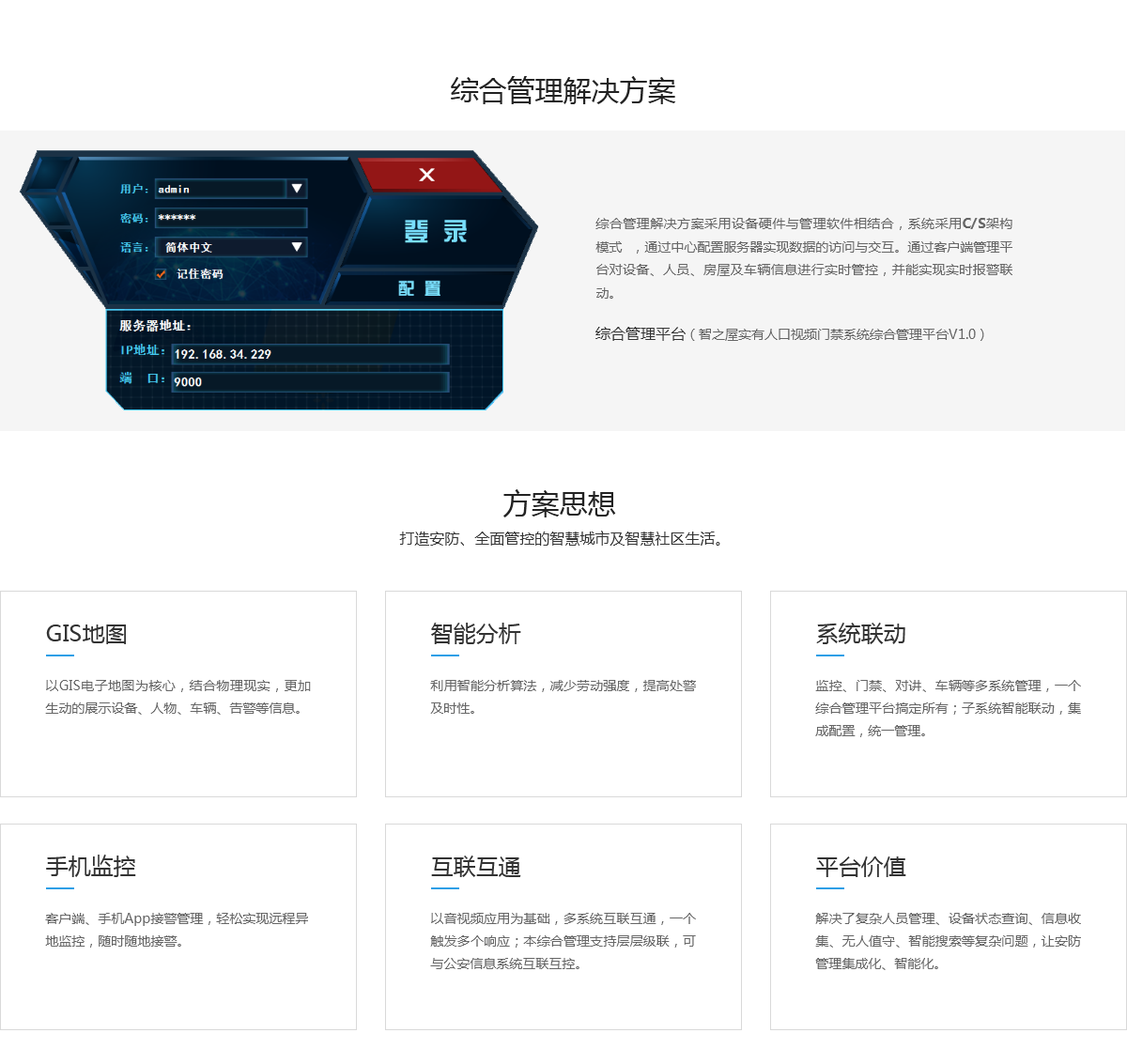Image resolution: width=1127 pixels, height=1064 pixels.
Task: Open the 语言 dropdown arrow beside 简体中文
Action: pyautogui.click(x=297, y=247)
